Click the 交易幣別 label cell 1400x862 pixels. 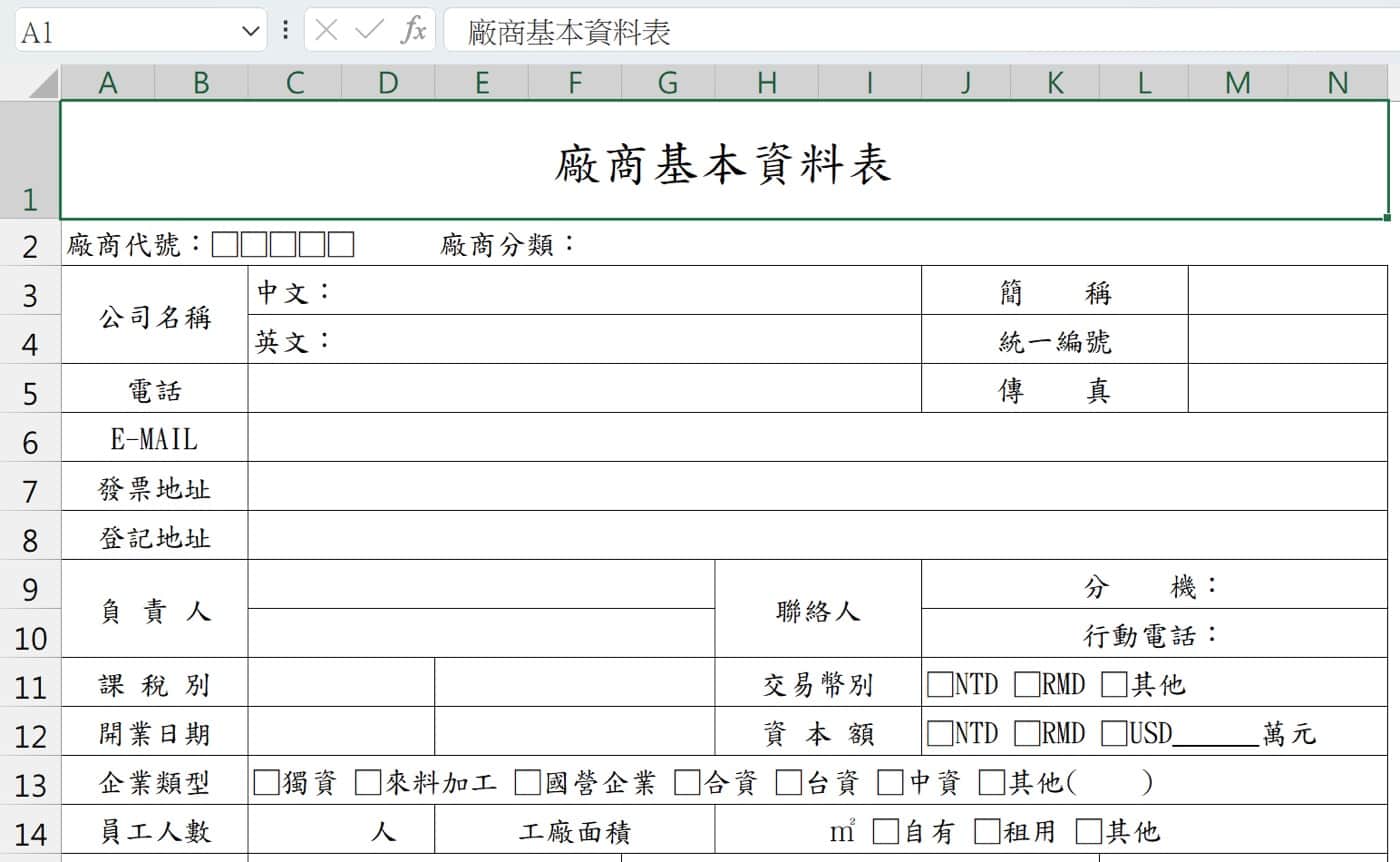click(x=819, y=683)
